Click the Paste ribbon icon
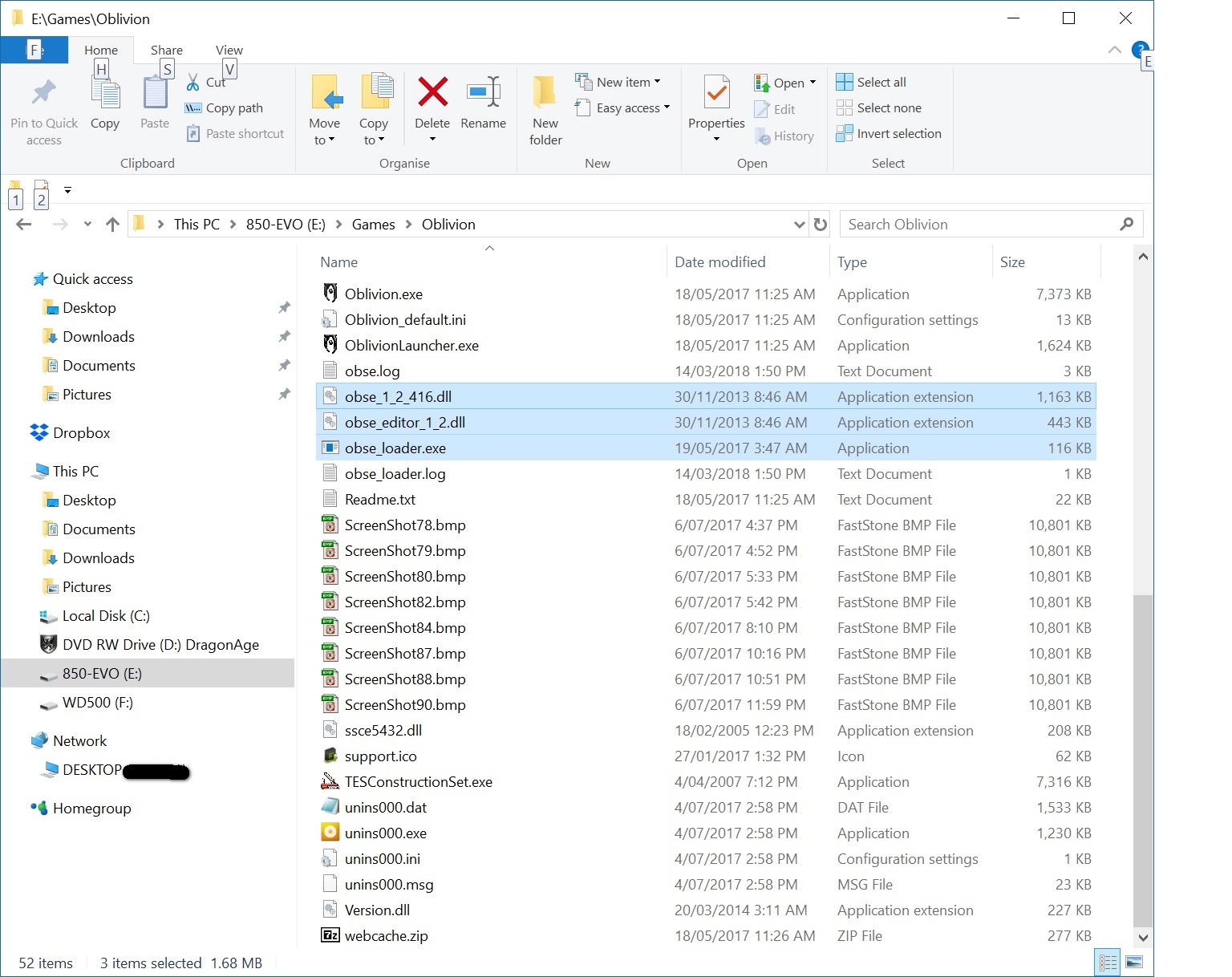The width and height of the screenshot is (1232, 977). (155, 93)
